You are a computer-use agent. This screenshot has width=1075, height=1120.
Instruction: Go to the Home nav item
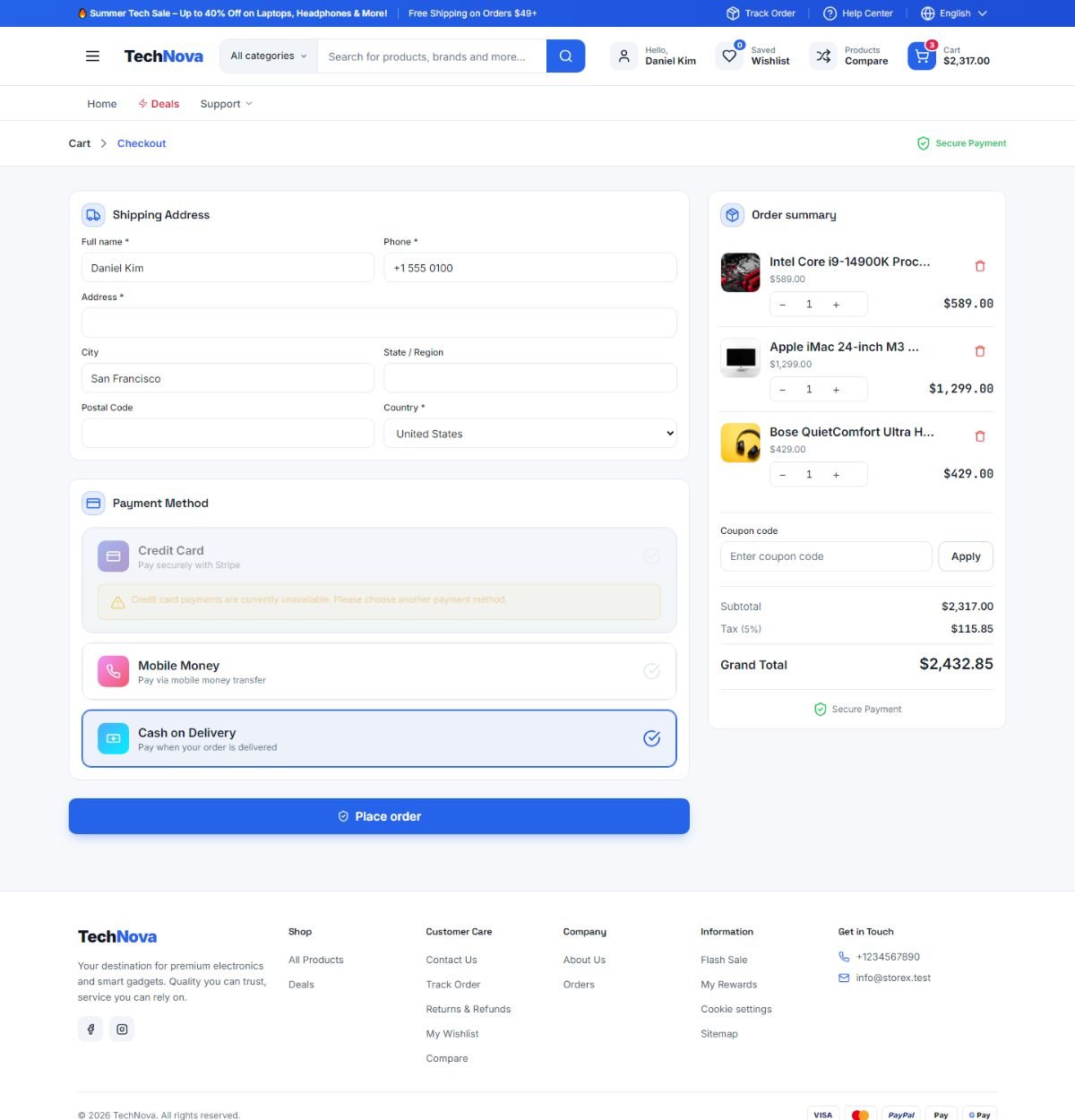[x=102, y=104]
